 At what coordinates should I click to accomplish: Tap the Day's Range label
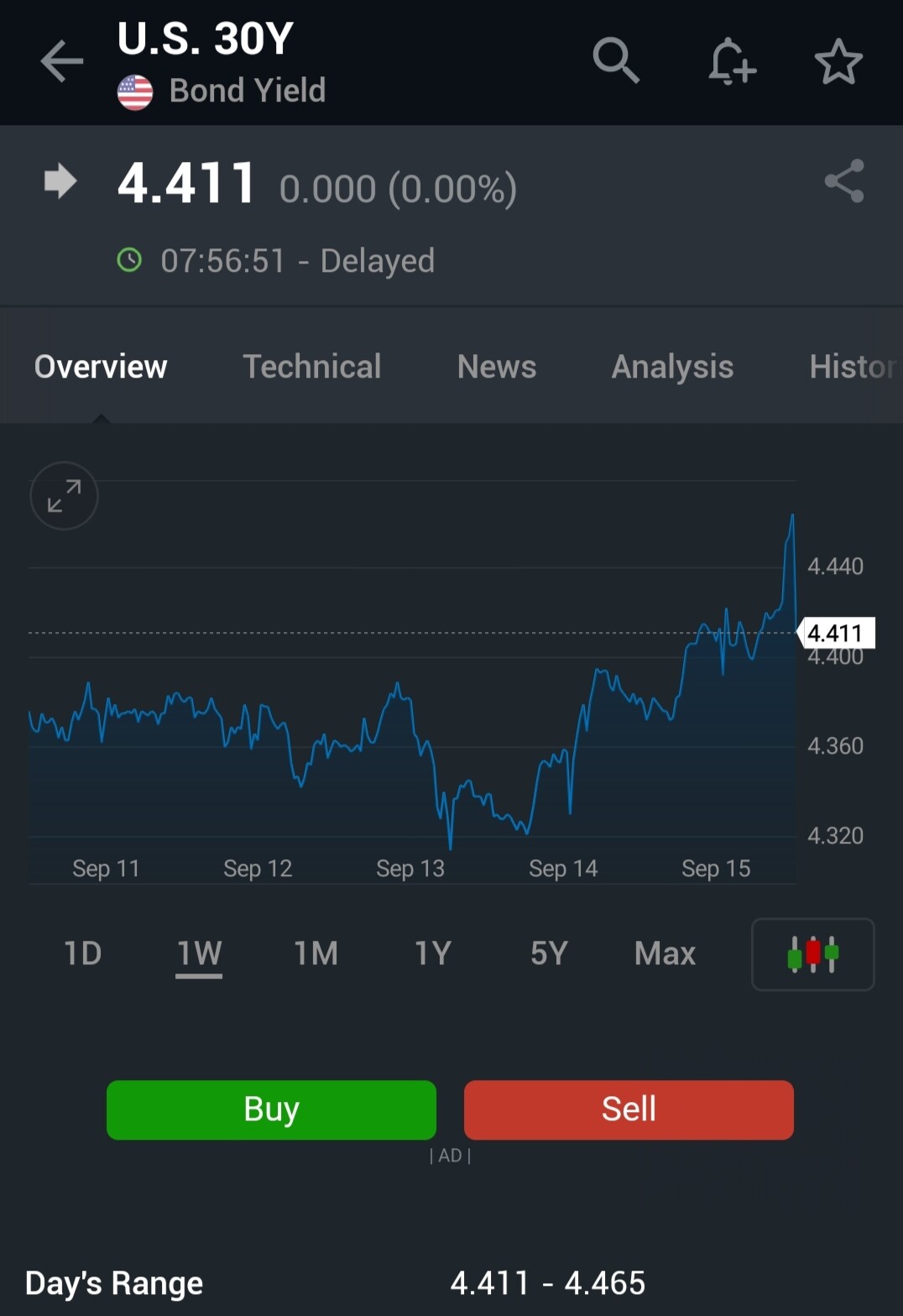pos(114,1283)
